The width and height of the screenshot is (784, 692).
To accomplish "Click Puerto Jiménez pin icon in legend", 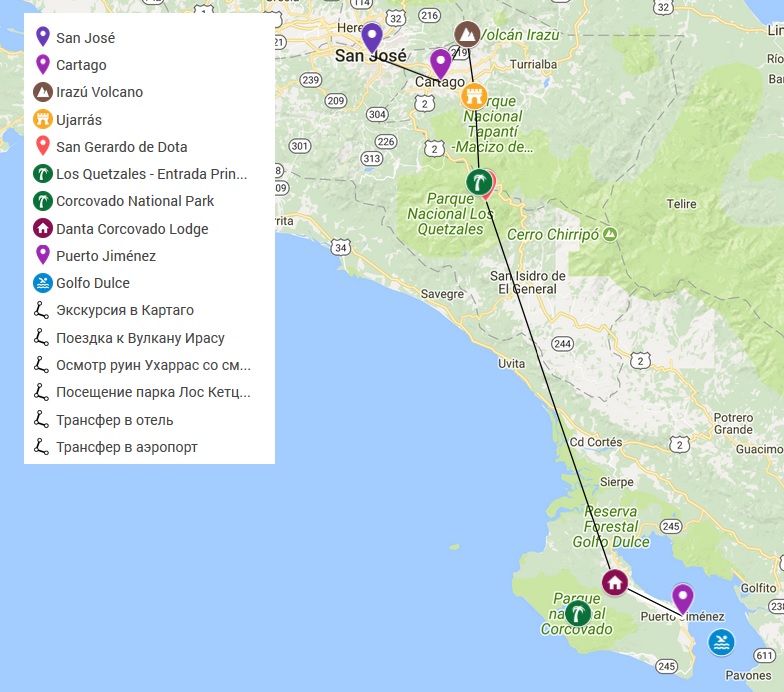I will 43,255.
